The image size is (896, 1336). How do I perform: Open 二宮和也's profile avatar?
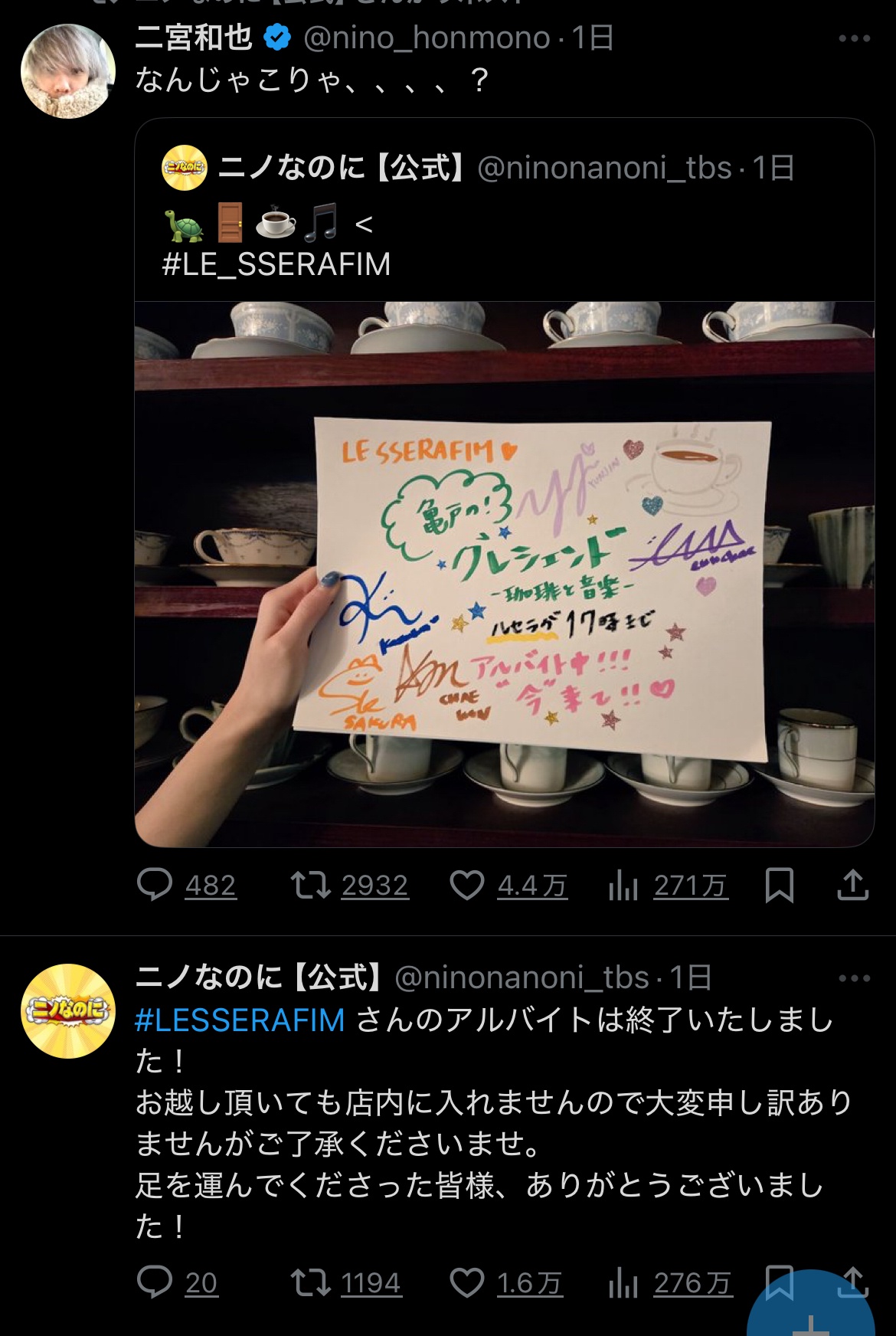tap(68, 70)
